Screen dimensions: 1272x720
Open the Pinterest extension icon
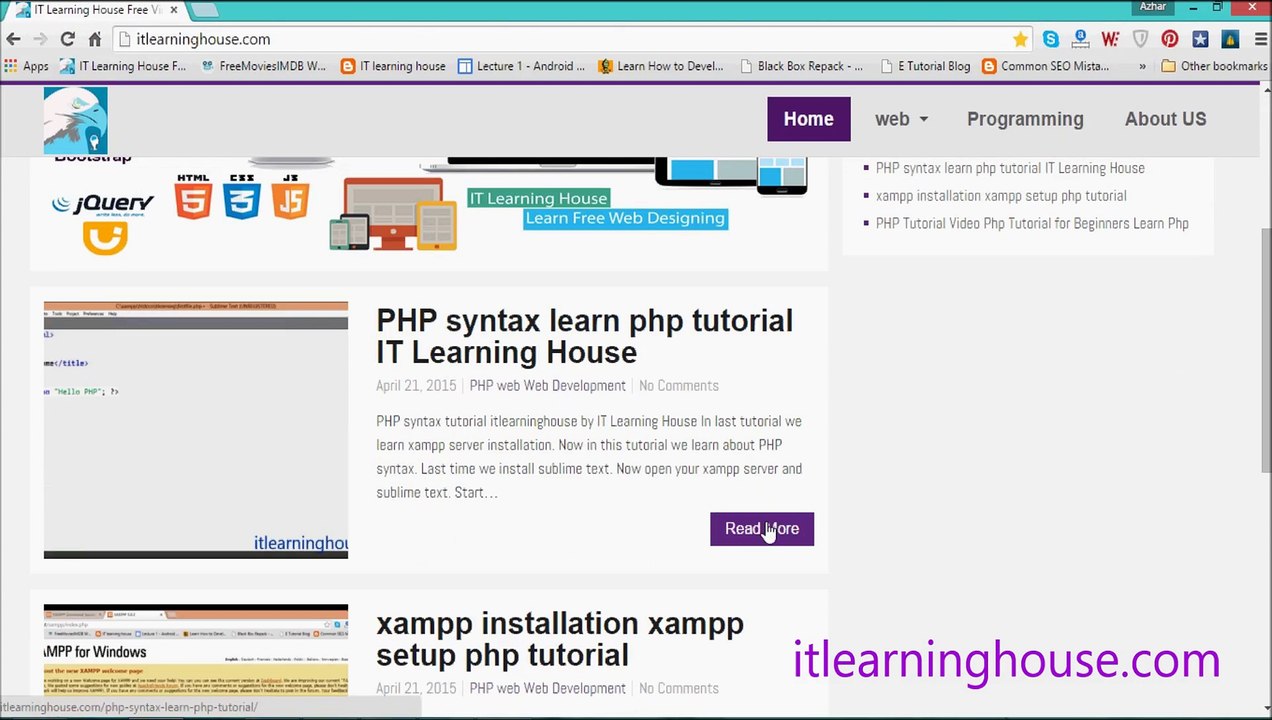(x=1170, y=39)
